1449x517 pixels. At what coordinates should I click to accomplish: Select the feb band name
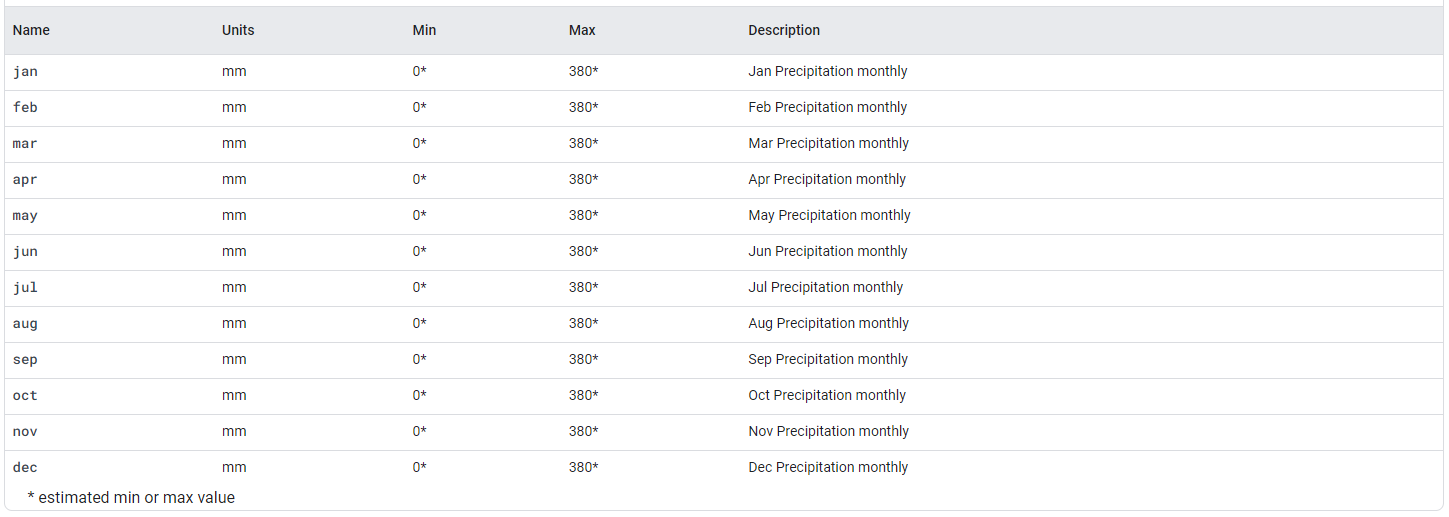25,108
